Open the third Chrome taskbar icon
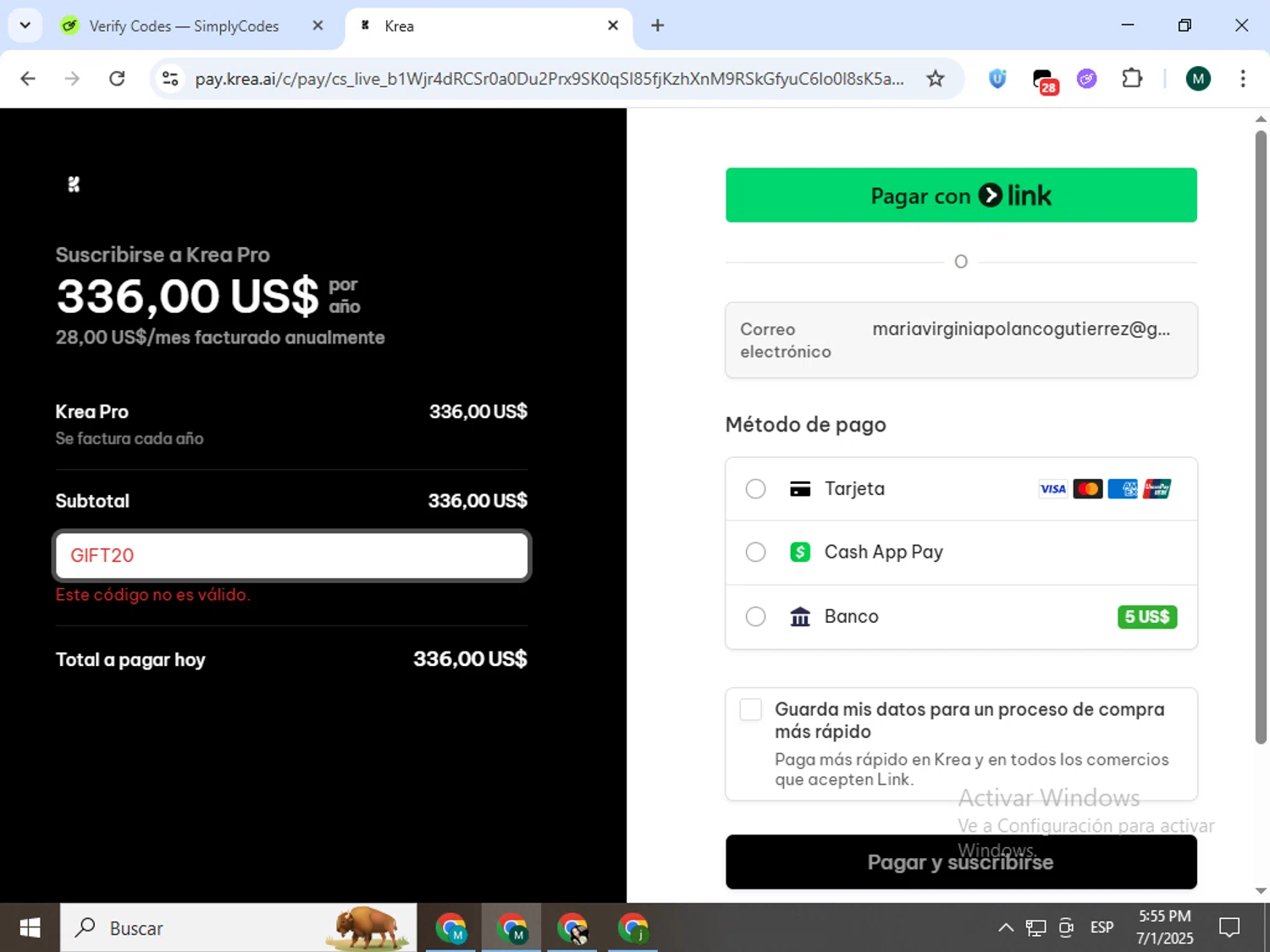 (573, 928)
